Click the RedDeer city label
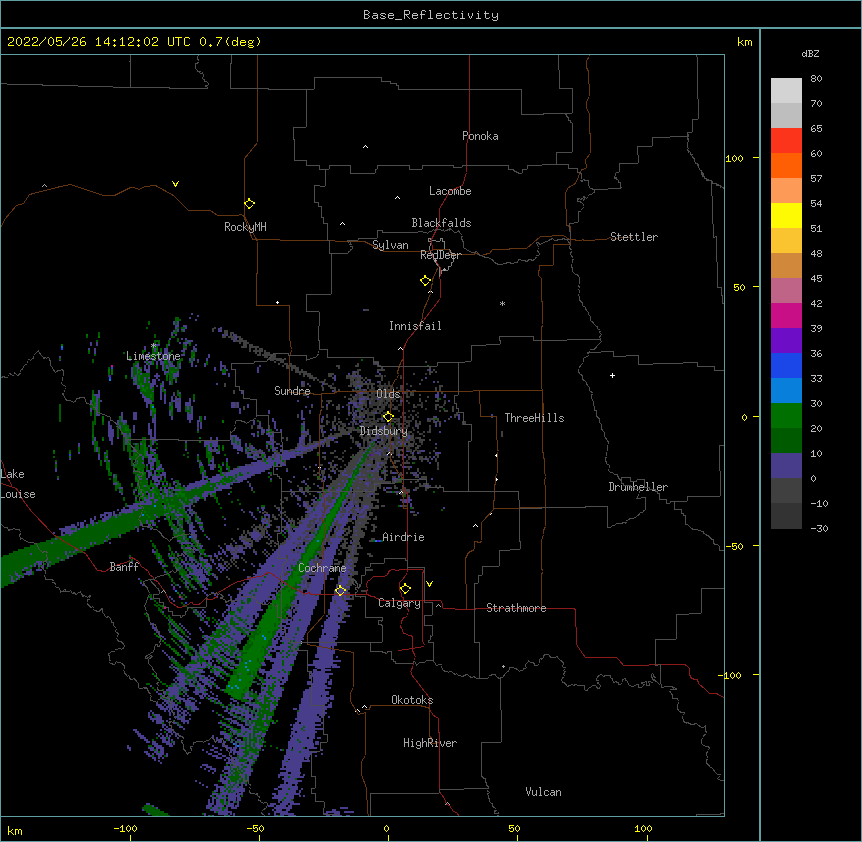This screenshot has height=842, width=862. click(440, 255)
